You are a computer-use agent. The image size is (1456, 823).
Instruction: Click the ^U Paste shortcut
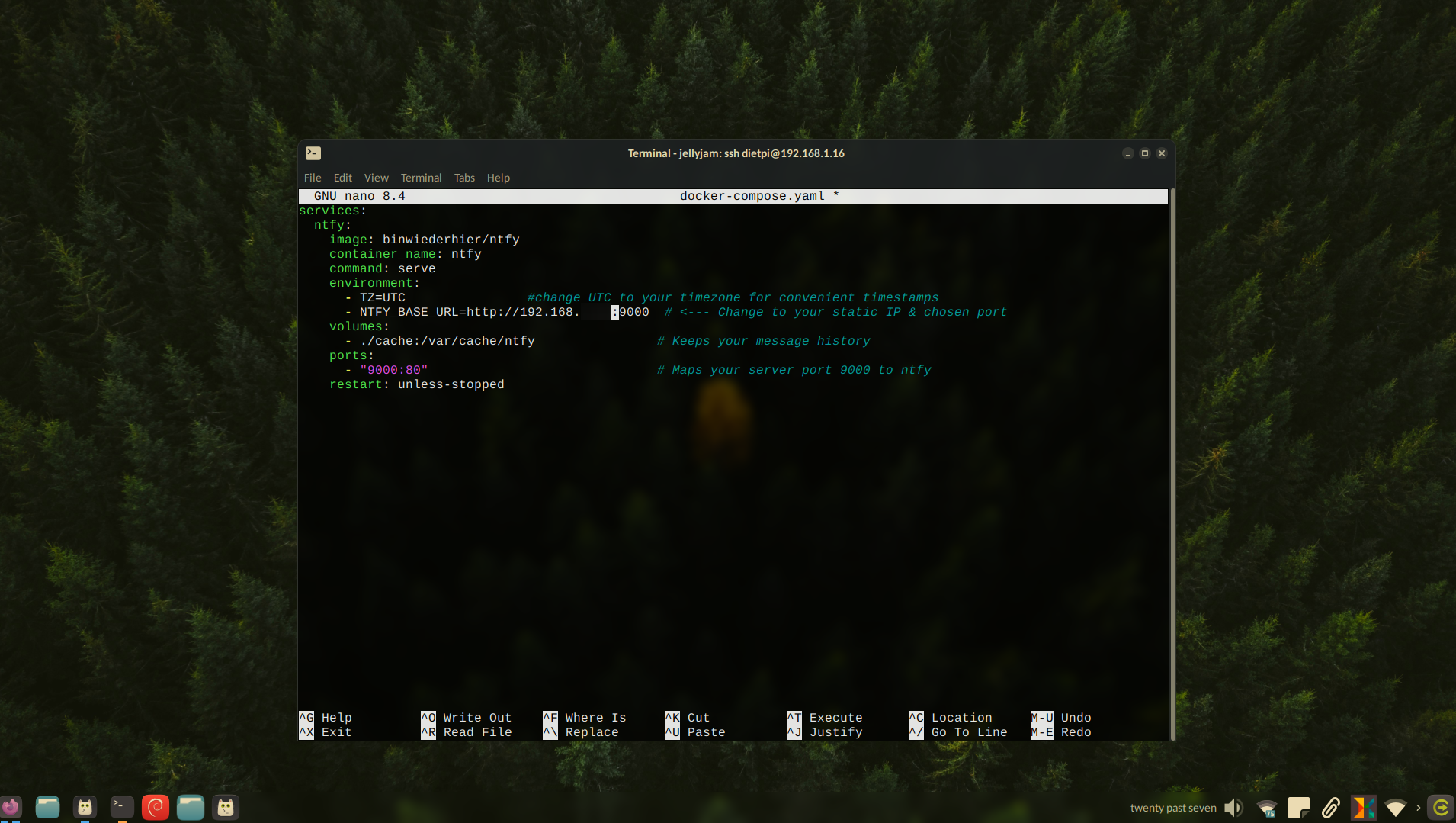coord(695,733)
